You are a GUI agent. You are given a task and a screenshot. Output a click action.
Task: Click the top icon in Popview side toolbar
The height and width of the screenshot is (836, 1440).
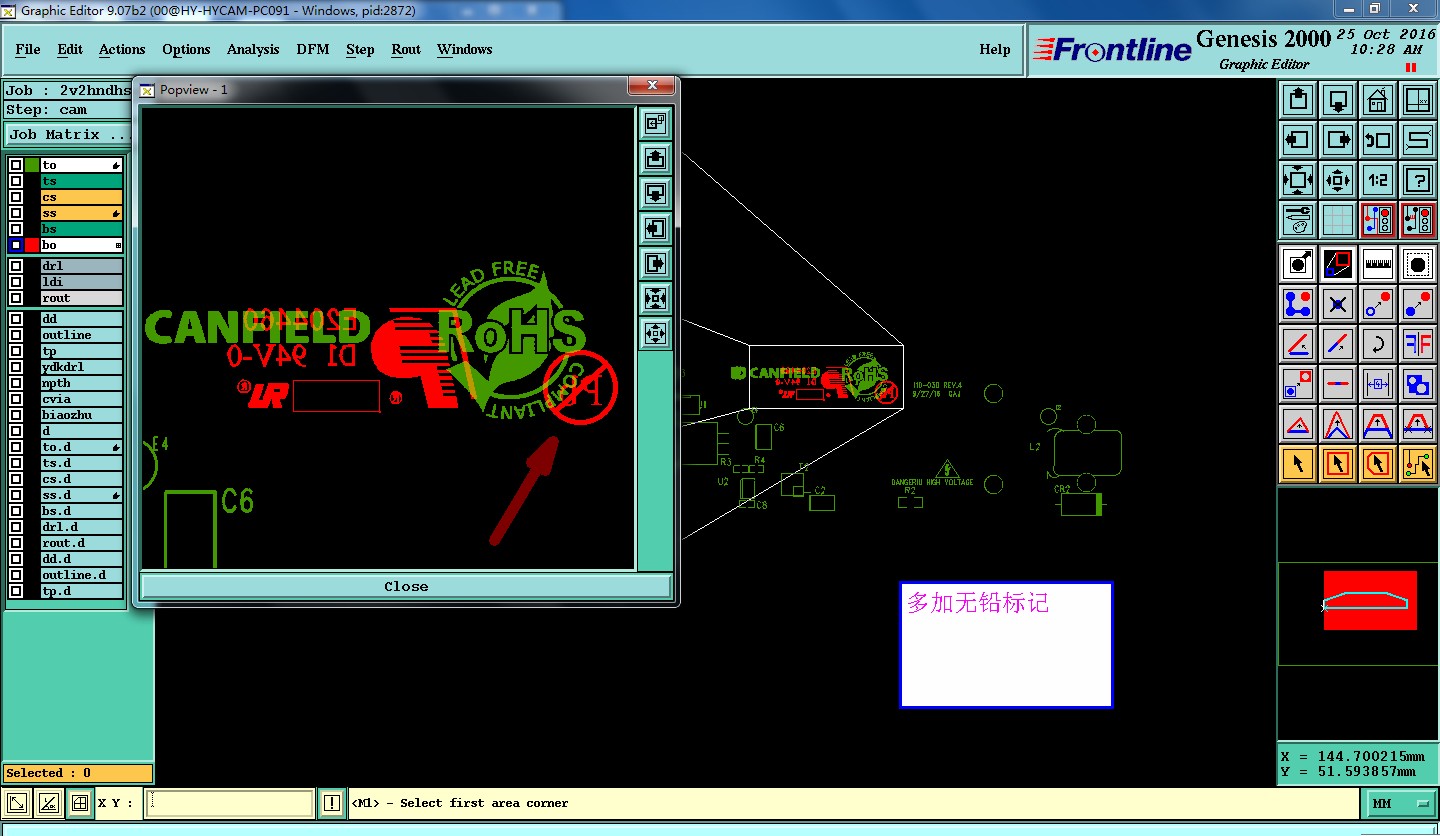click(655, 123)
